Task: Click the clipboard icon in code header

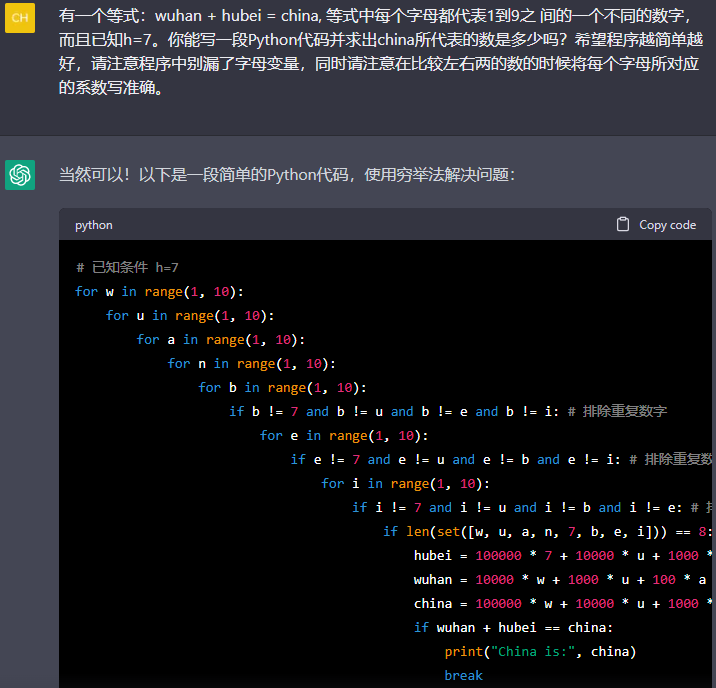Action: coord(623,225)
